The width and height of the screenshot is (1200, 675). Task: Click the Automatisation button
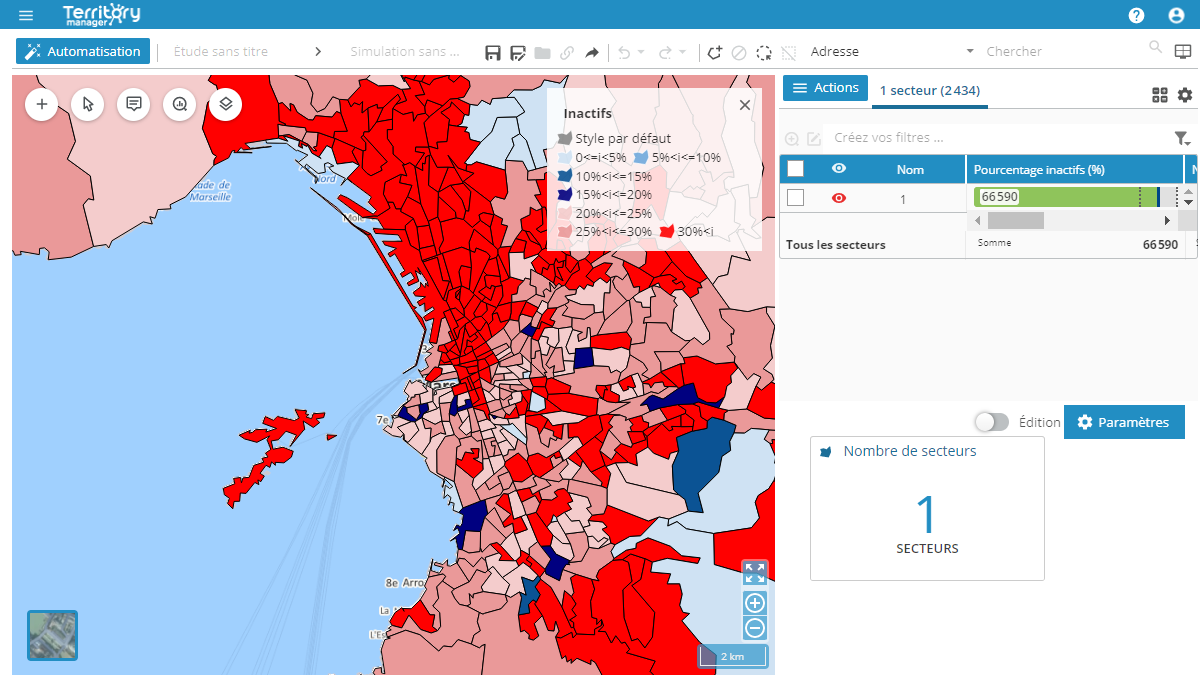pyautogui.click(x=83, y=51)
